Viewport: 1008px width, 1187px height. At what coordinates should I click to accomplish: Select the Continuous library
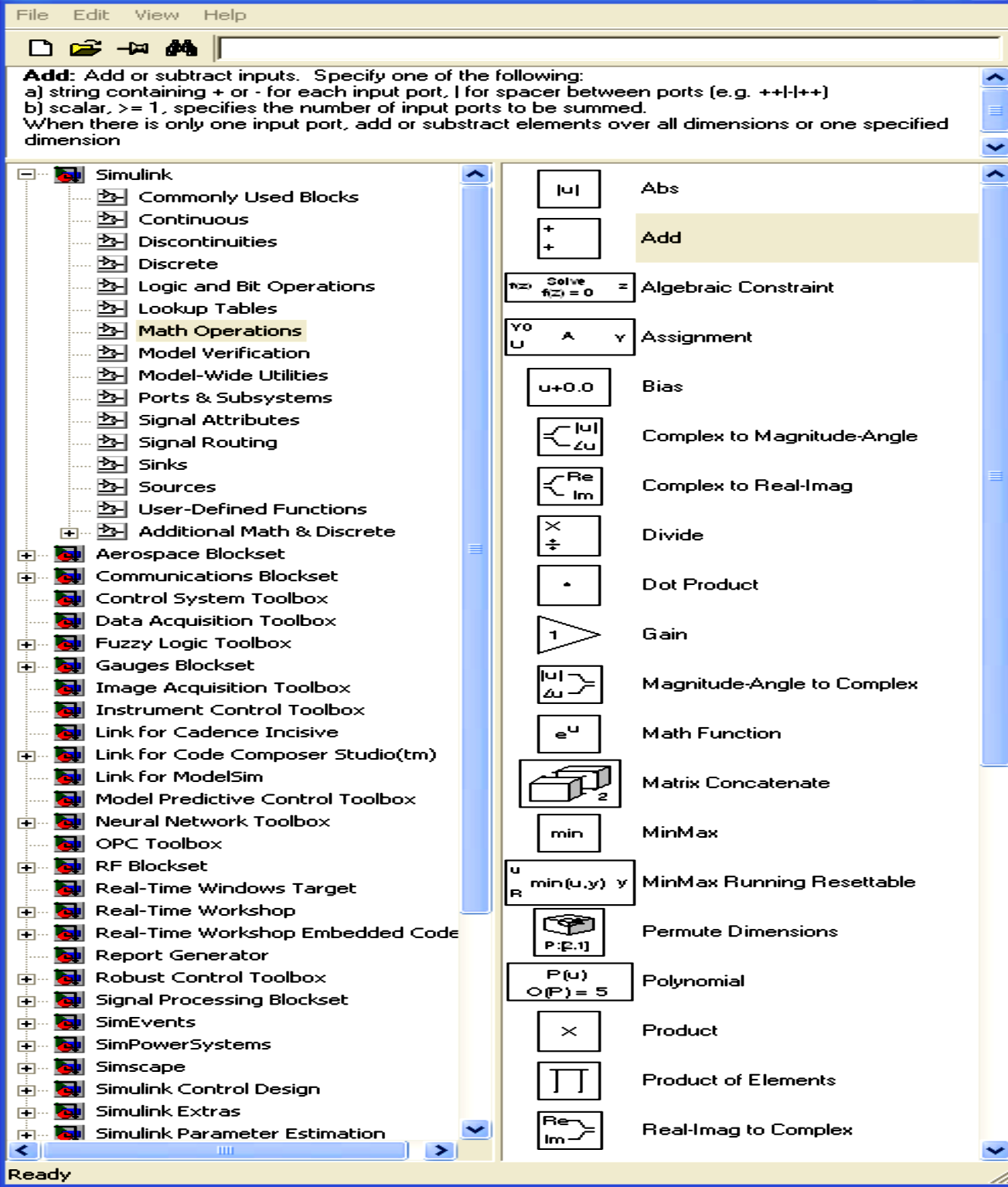pos(193,219)
